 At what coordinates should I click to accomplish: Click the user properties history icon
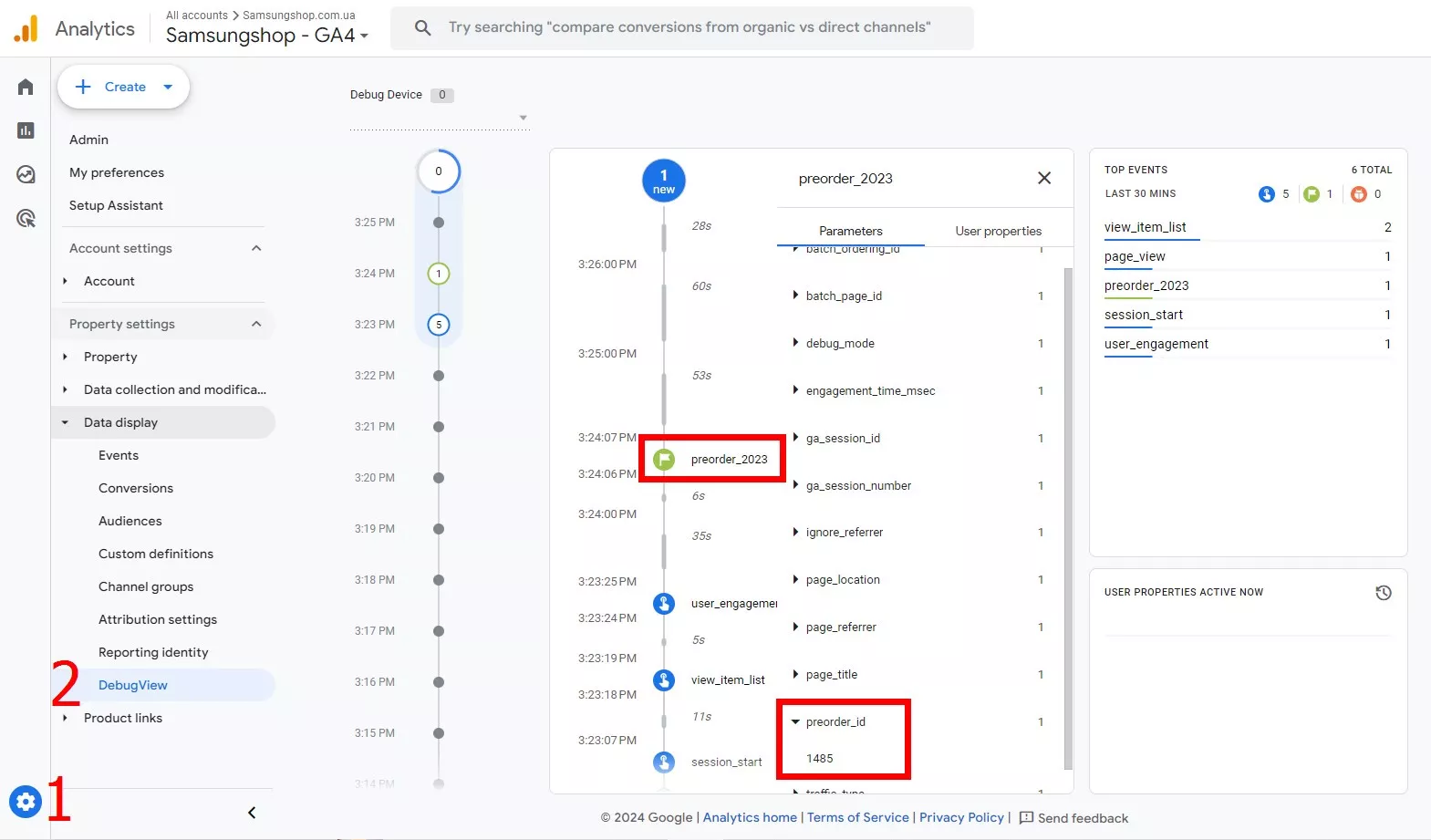click(1384, 593)
